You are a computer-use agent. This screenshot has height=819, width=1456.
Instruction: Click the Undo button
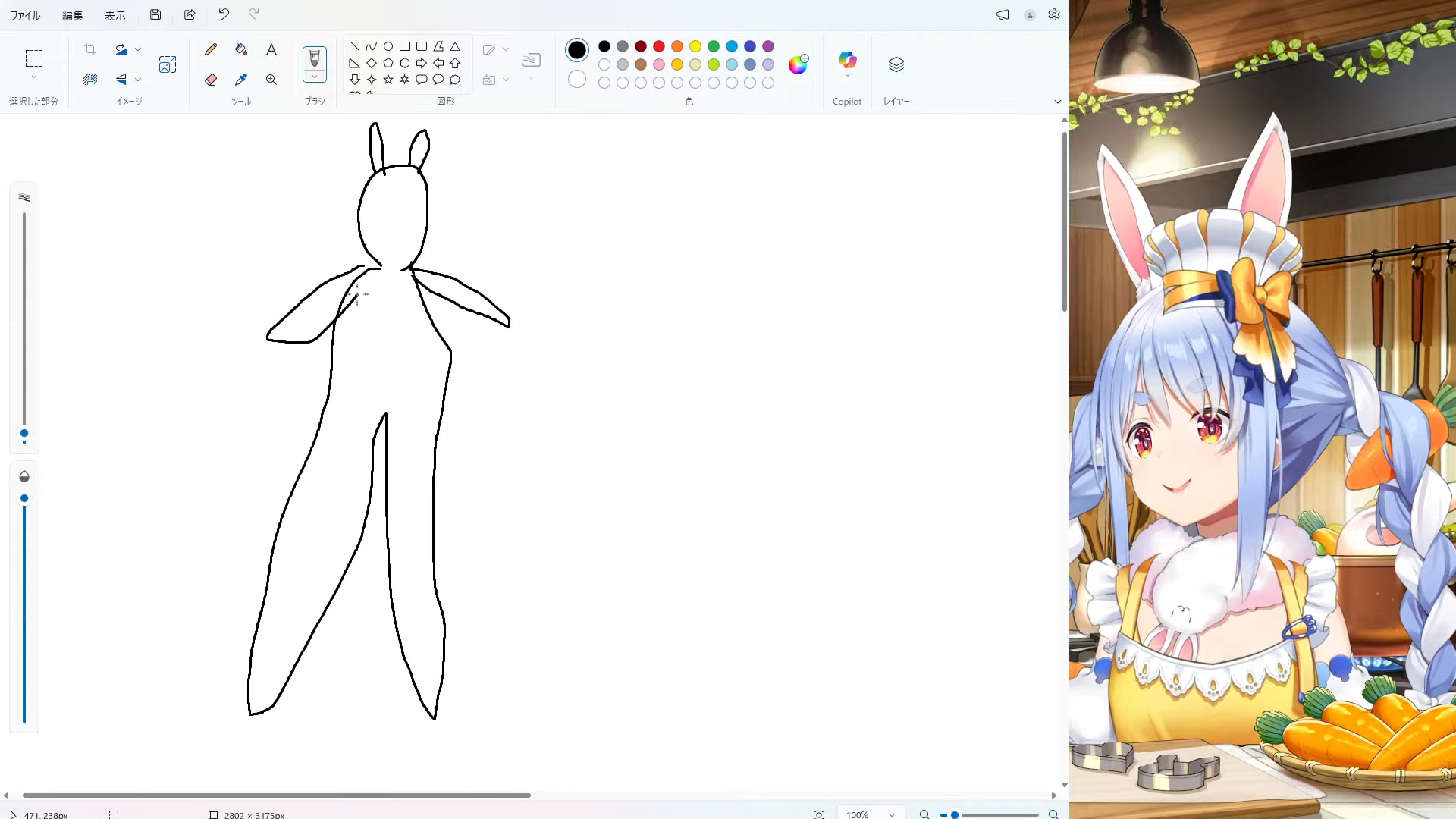click(223, 14)
